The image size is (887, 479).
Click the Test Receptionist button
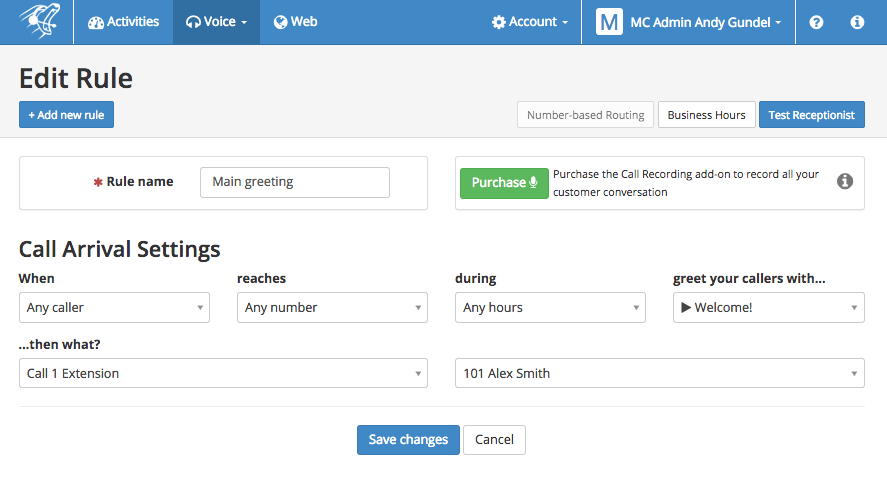coord(811,115)
